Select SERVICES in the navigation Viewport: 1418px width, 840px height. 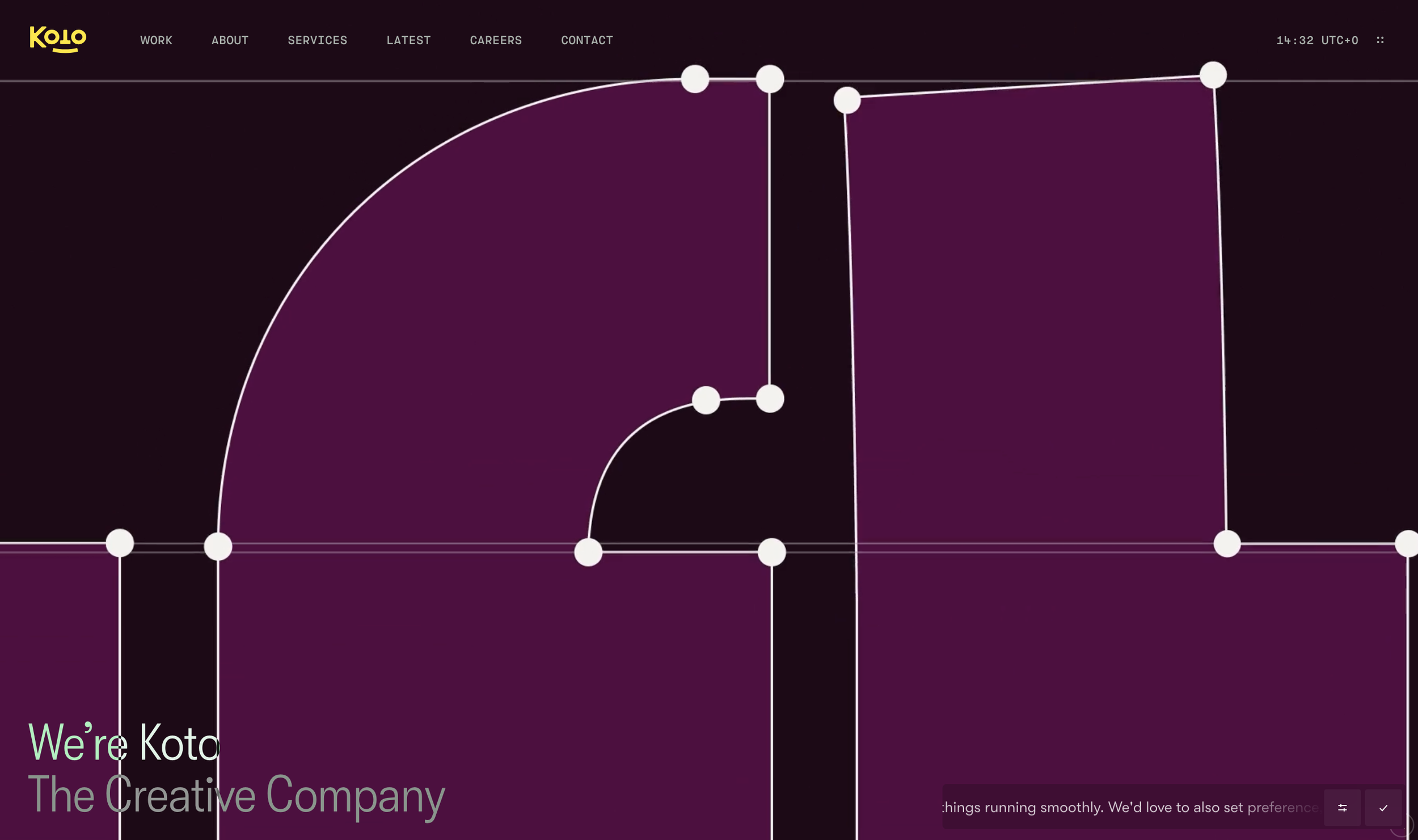pos(317,40)
